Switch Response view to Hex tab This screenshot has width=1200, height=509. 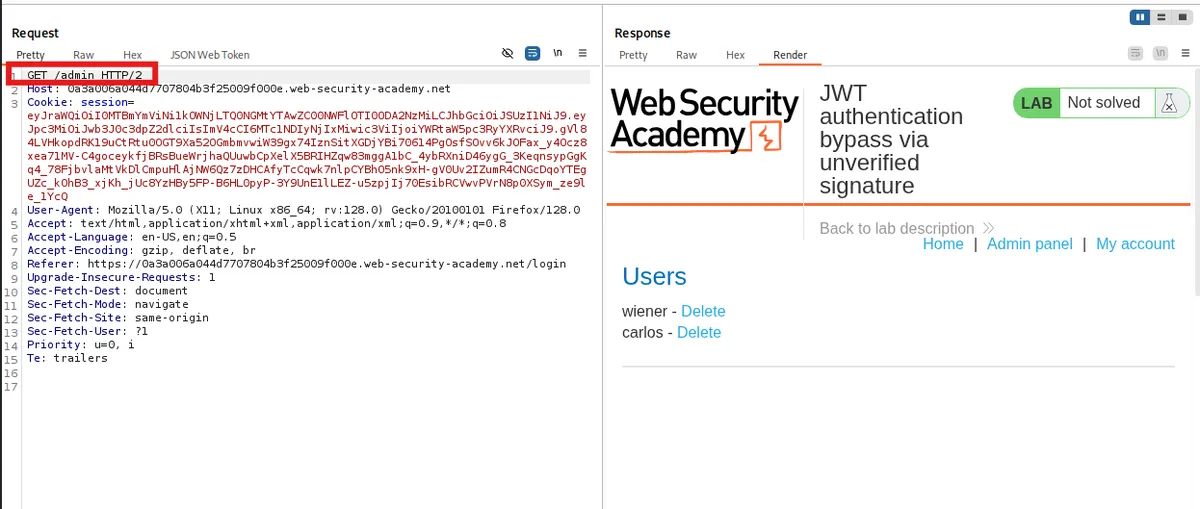pyautogui.click(x=735, y=55)
